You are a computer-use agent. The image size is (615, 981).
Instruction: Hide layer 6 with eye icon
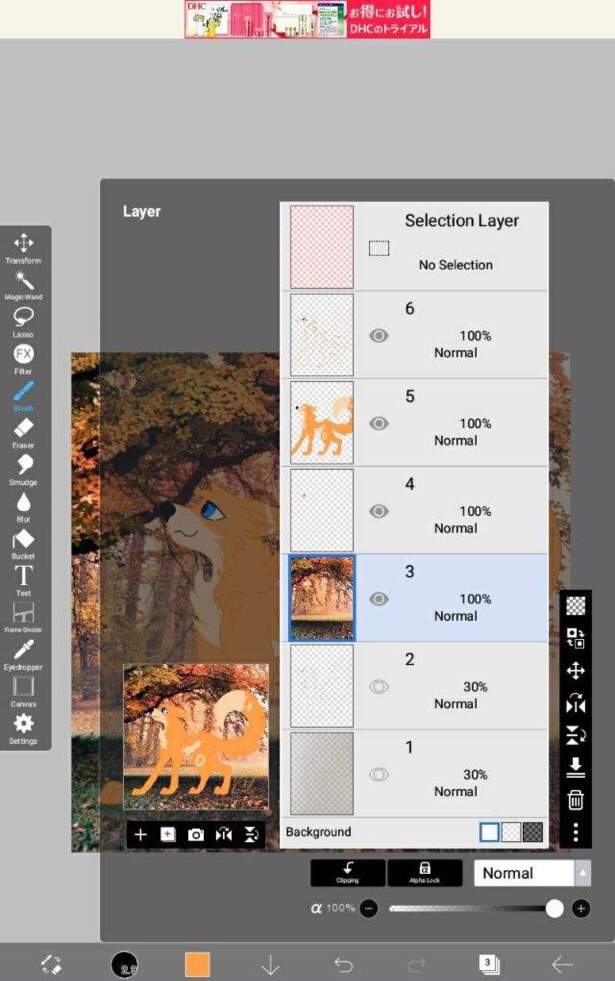tap(379, 335)
